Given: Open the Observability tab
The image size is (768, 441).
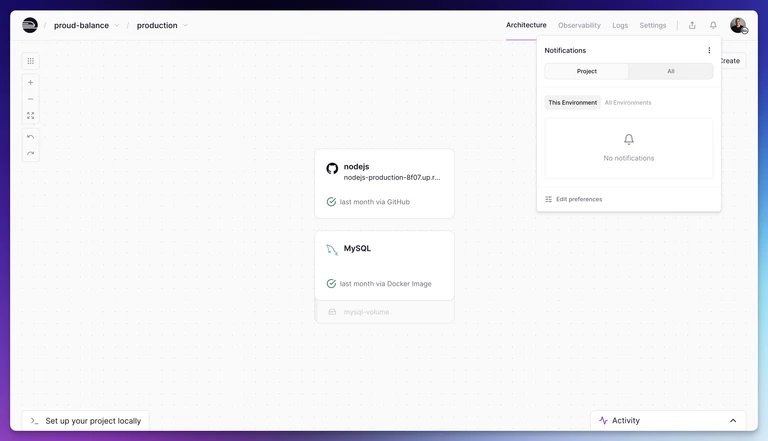Looking at the screenshot, I should (x=579, y=25).
